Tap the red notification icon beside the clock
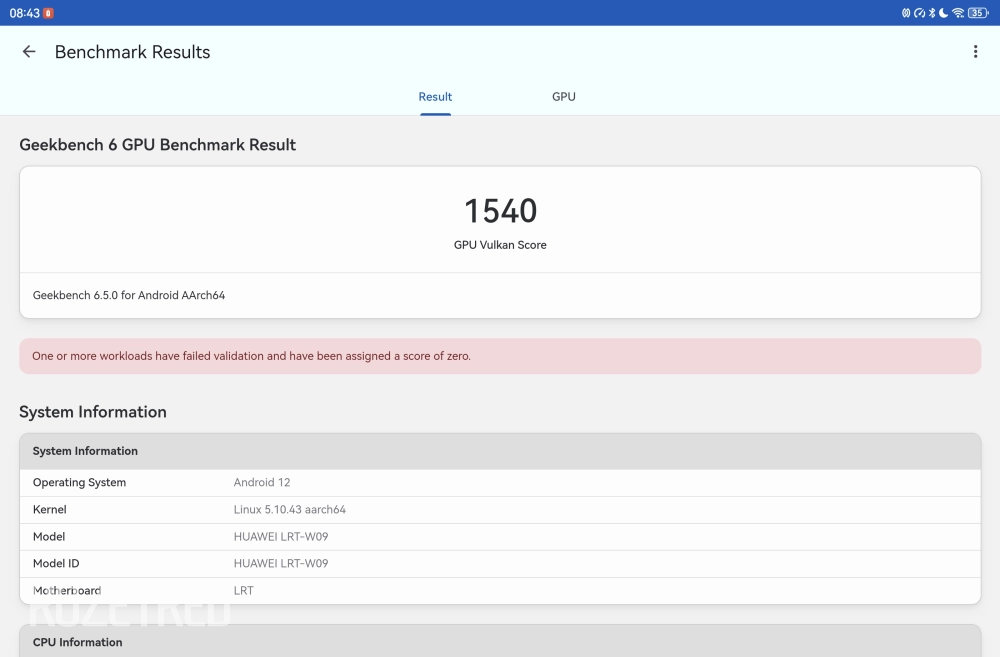 [x=48, y=13]
